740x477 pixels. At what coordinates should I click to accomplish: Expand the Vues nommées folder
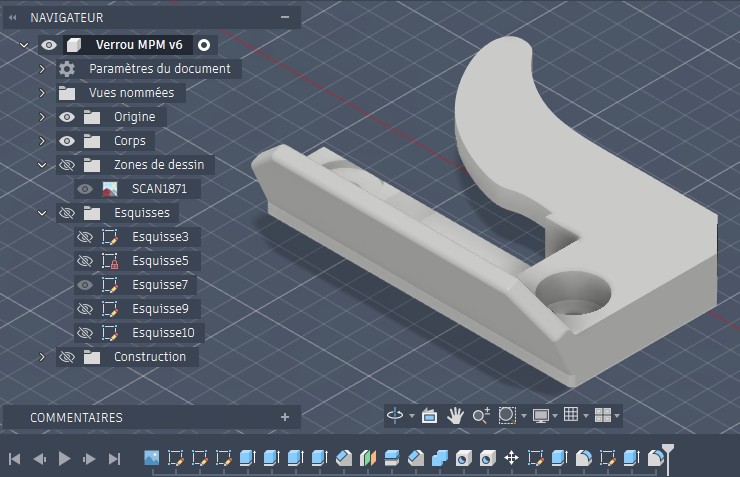(x=42, y=93)
